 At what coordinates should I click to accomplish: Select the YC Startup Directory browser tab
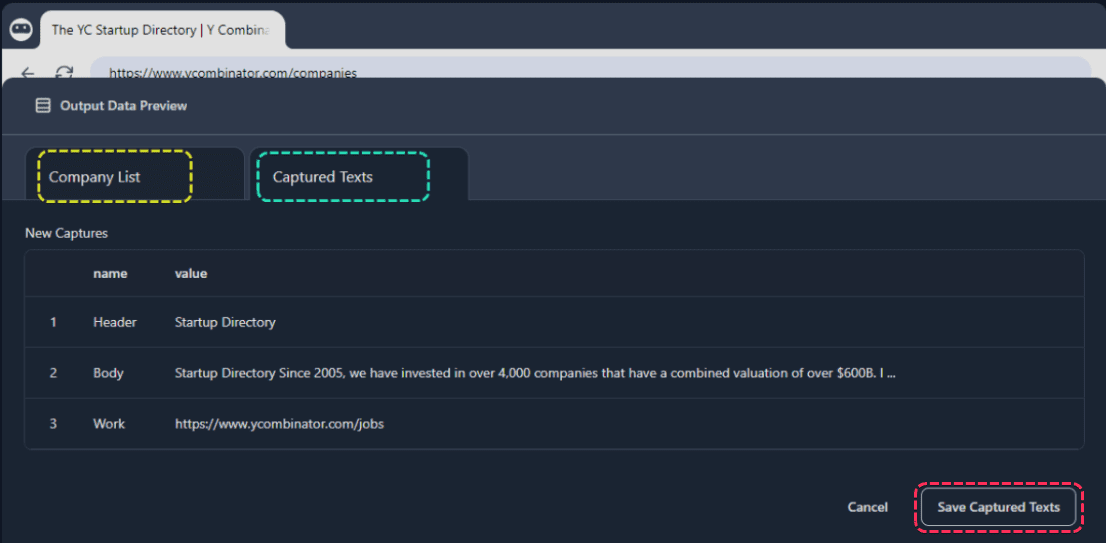(162, 30)
